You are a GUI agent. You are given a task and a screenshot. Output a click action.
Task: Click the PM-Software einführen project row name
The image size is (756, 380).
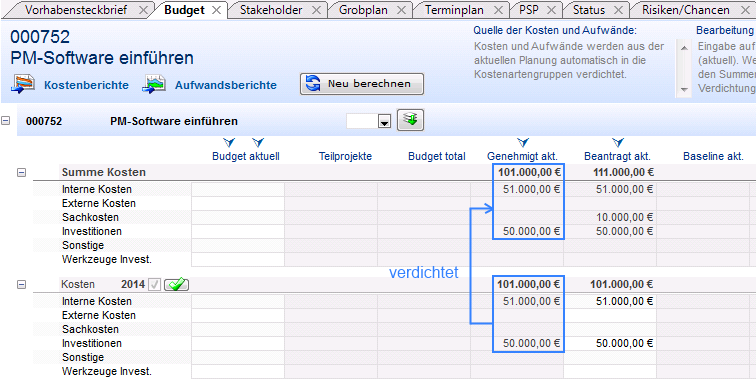coord(174,121)
